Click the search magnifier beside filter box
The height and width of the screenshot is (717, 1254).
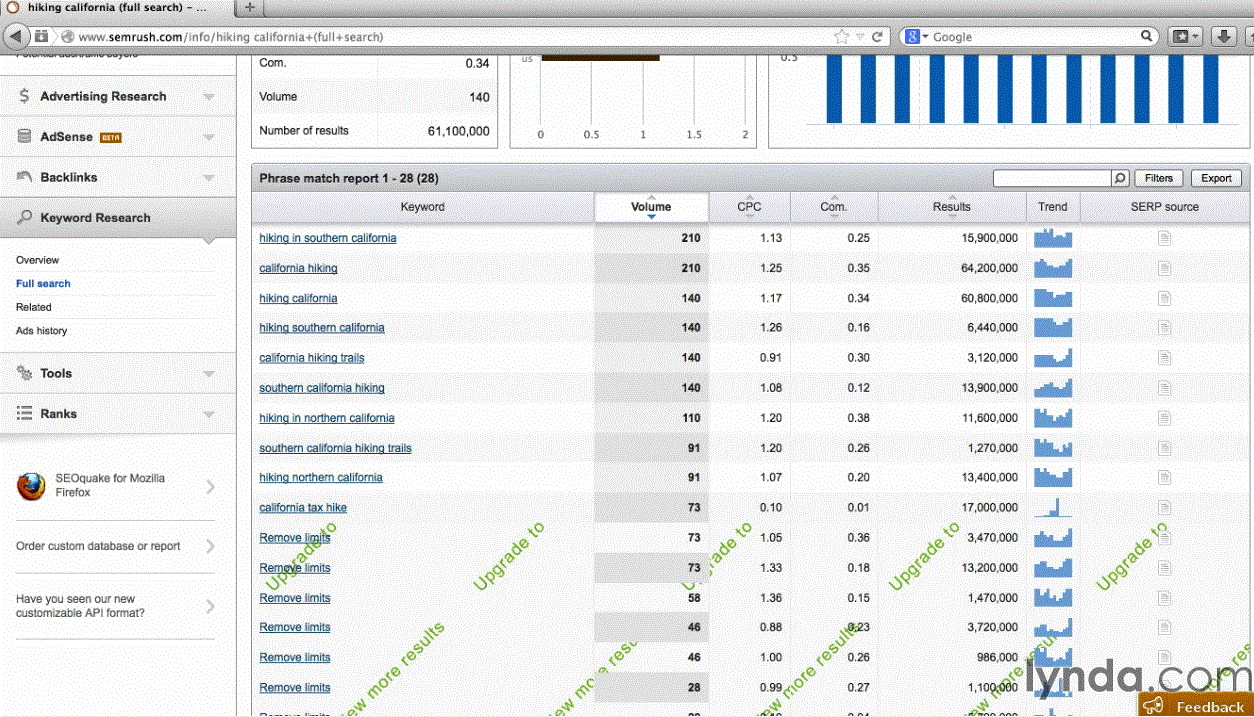pyautogui.click(x=1121, y=178)
